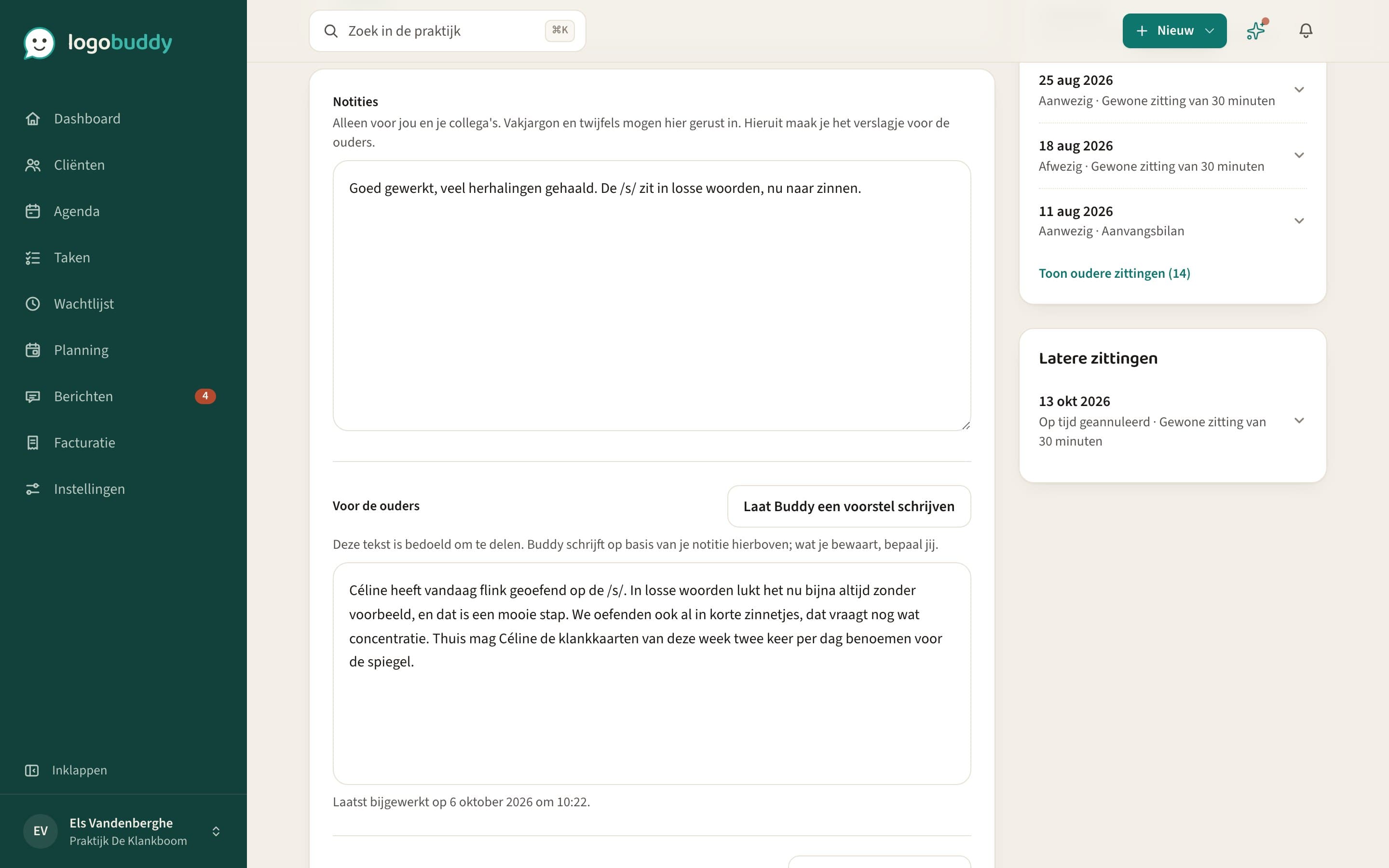Click the unread badge 4 on Berichten
This screenshot has width=1389, height=868.
[205, 396]
